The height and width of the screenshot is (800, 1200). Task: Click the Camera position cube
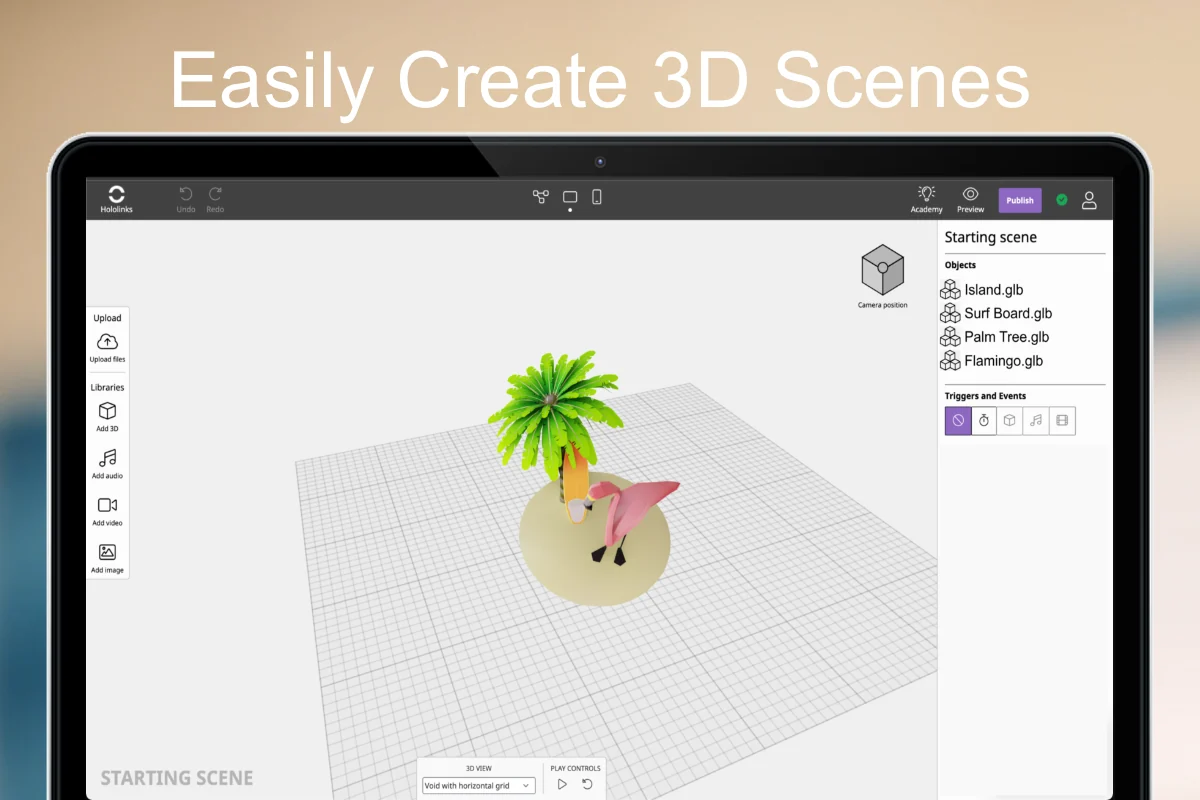click(x=882, y=271)
